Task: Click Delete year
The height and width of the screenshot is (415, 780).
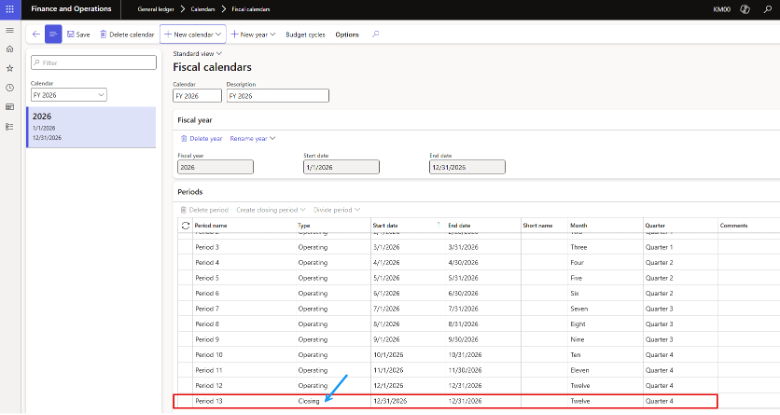Action: (201, 138)
